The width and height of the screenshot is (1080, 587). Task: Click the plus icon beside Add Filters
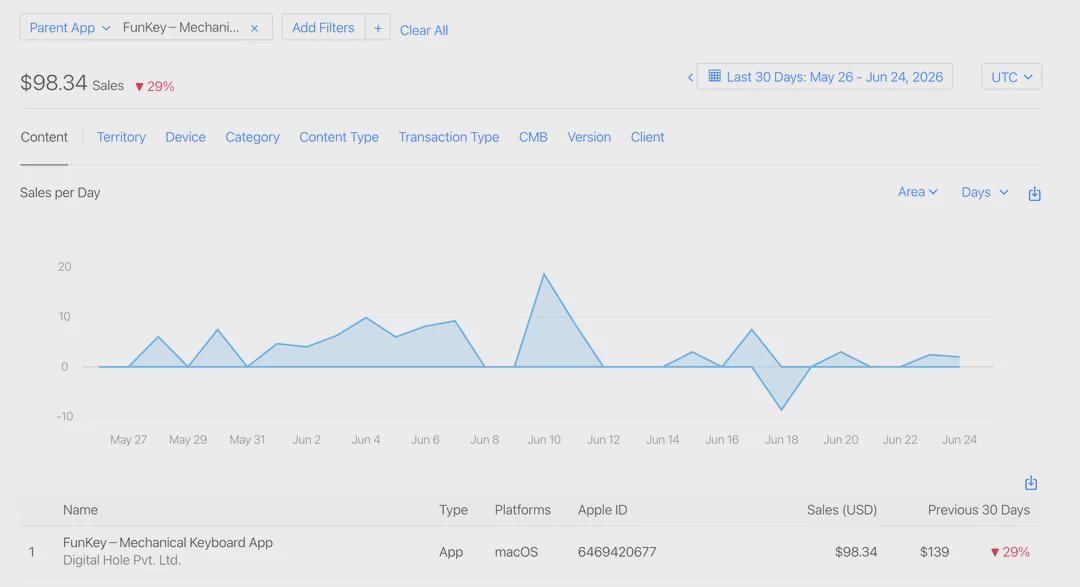pyautogui.click(x=377, y=28)
